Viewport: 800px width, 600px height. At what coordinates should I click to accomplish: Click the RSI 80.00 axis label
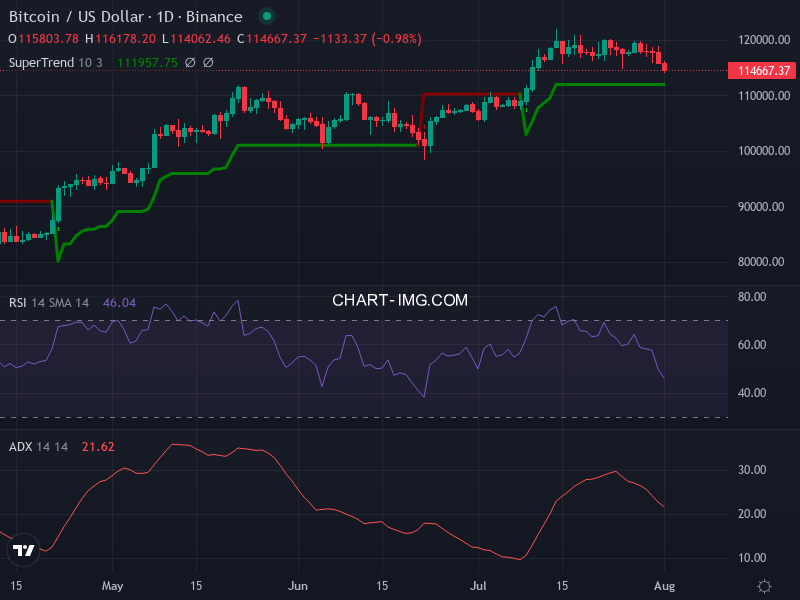coord(752,297)
